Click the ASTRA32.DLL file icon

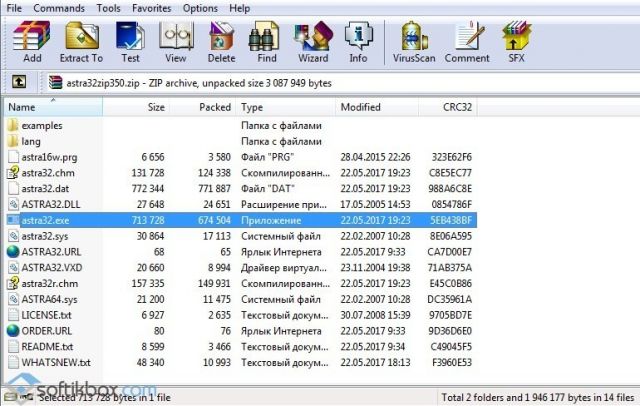click(x=13, y=204)
